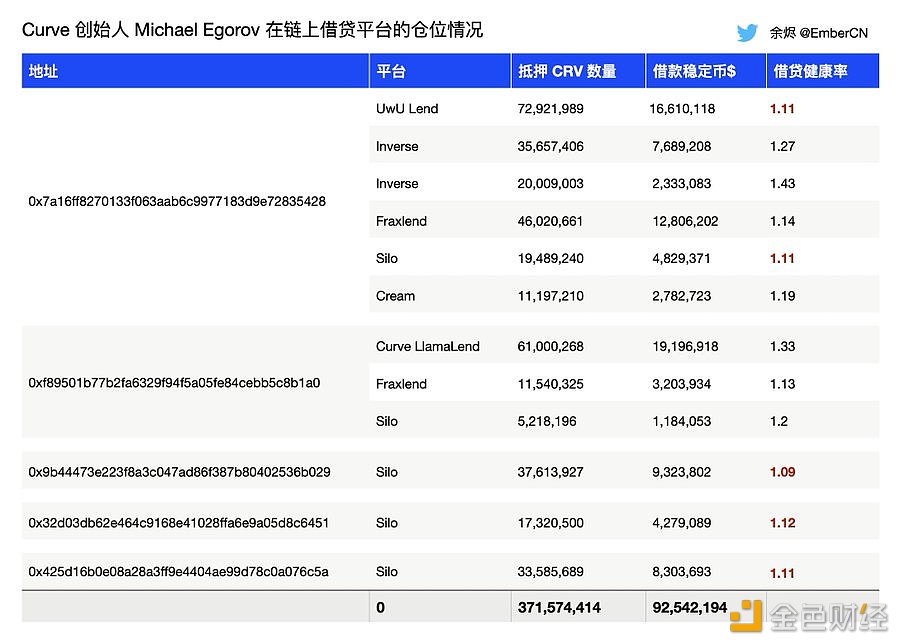Select address 0xf89501b77b2fa6329f94f5a05fe84cebb5c8b1a0

tap(174, 383)
